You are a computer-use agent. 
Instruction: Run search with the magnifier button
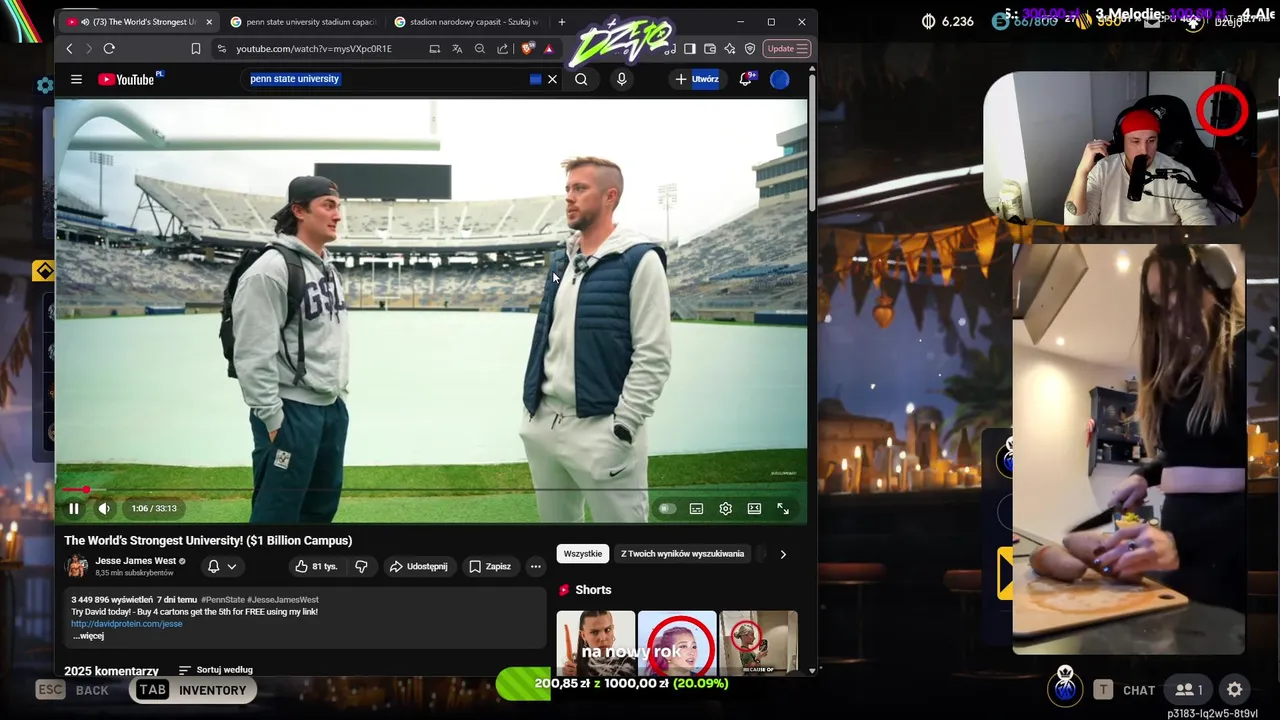point(581,79)
